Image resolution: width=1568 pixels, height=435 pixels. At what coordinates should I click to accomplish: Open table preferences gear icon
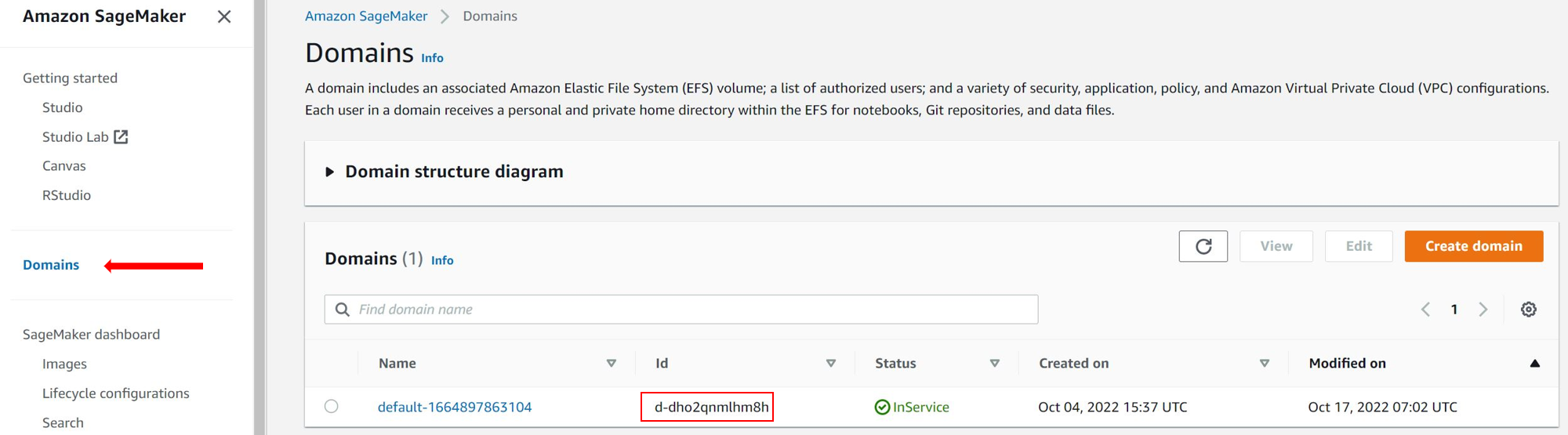1529,310
